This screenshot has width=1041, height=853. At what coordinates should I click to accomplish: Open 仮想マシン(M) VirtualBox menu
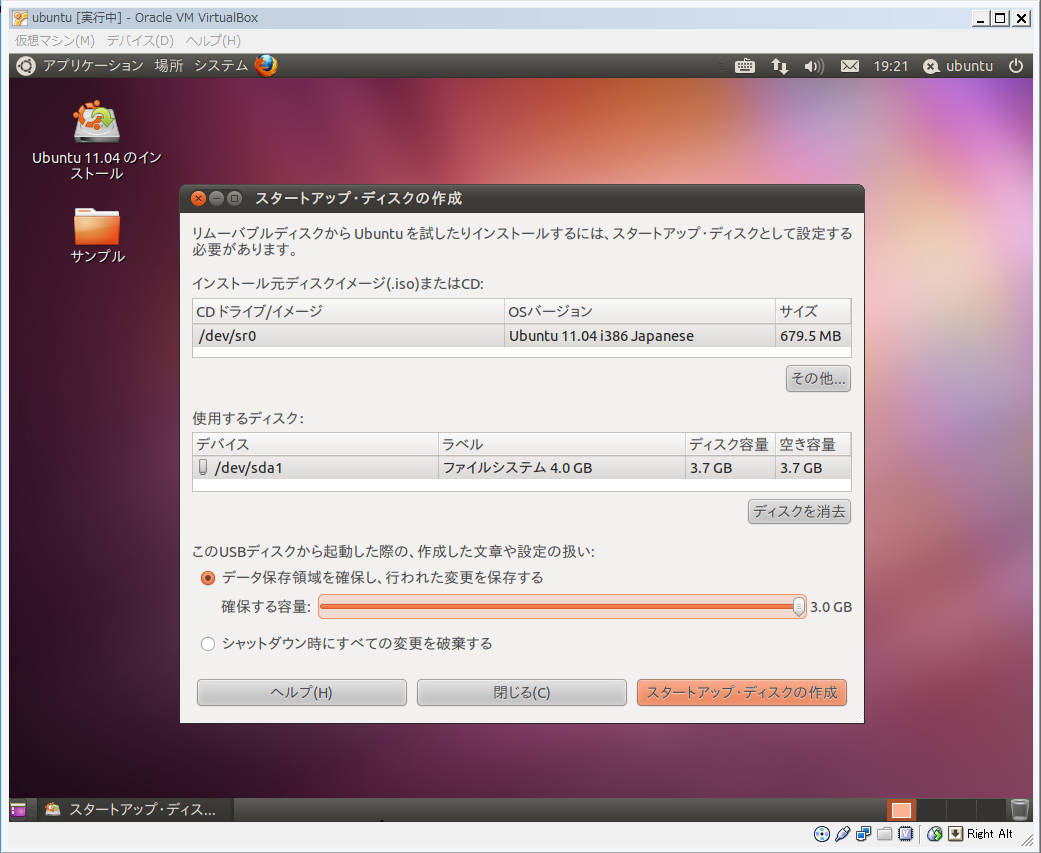point(55,40)
